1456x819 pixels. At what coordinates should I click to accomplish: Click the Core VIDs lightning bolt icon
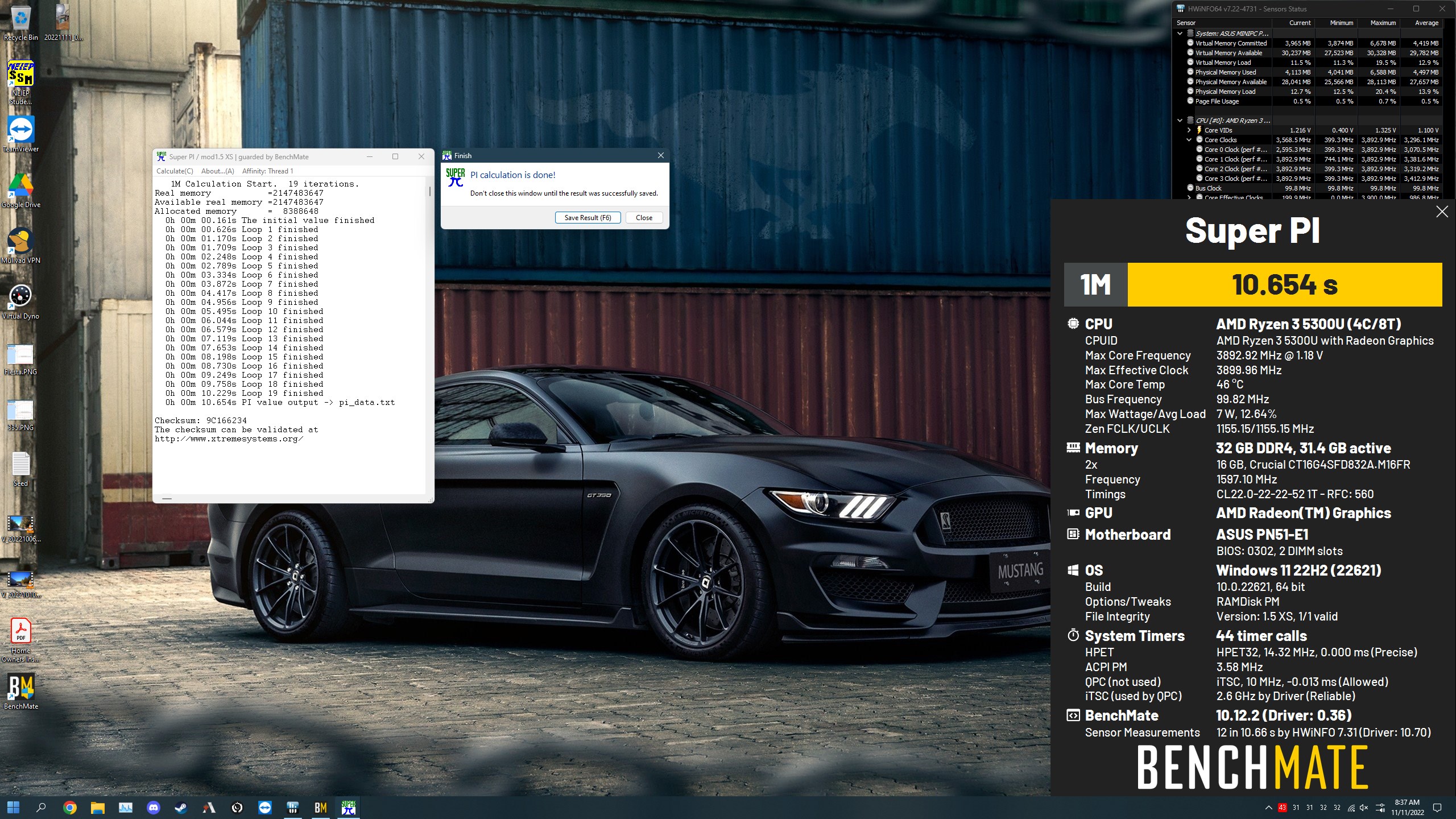pos(1199,130)
